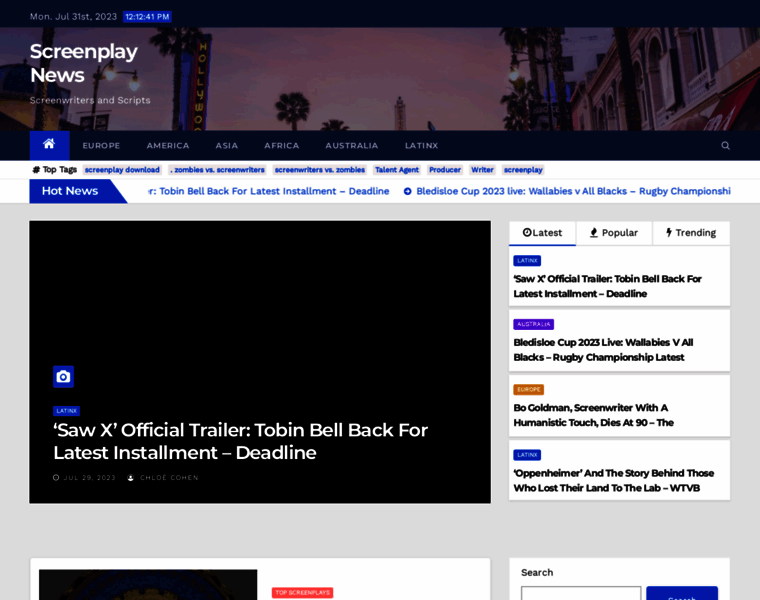Click the TOP SCREENPLAYS category badge
This screenshot has height=600, width=760.
[302, 593]
